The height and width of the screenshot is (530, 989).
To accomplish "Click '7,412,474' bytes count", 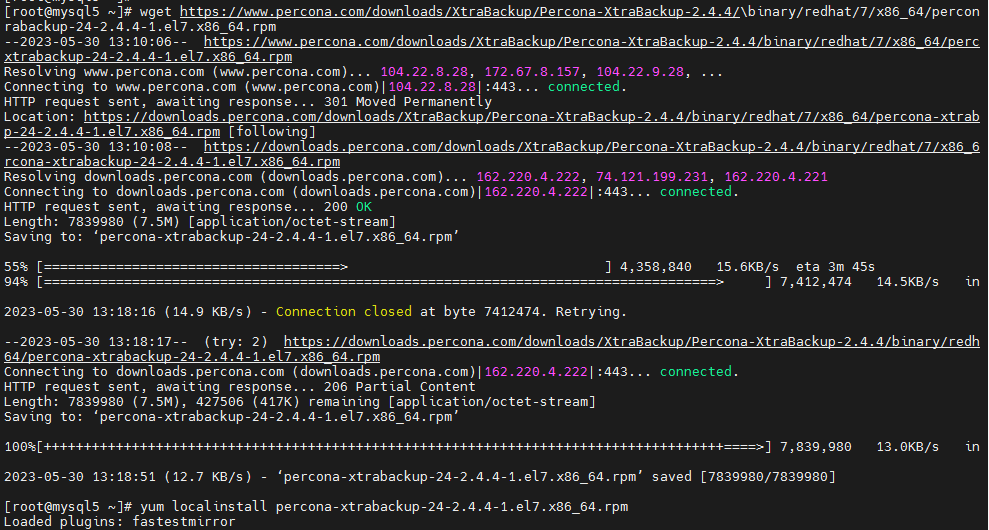I will point(816,282).
